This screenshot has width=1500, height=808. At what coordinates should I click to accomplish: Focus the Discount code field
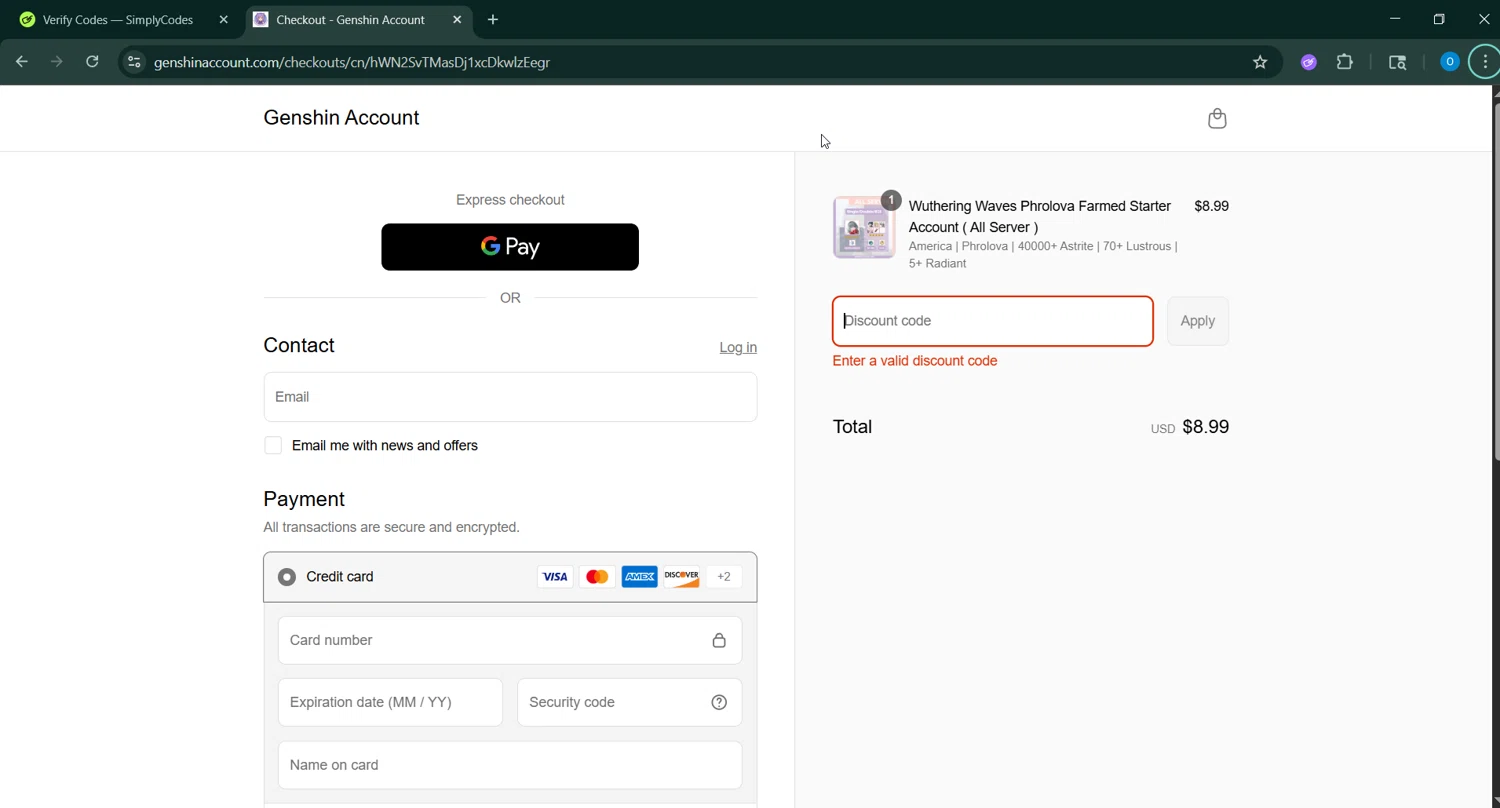pyautogui.click(x=993, y=321)
